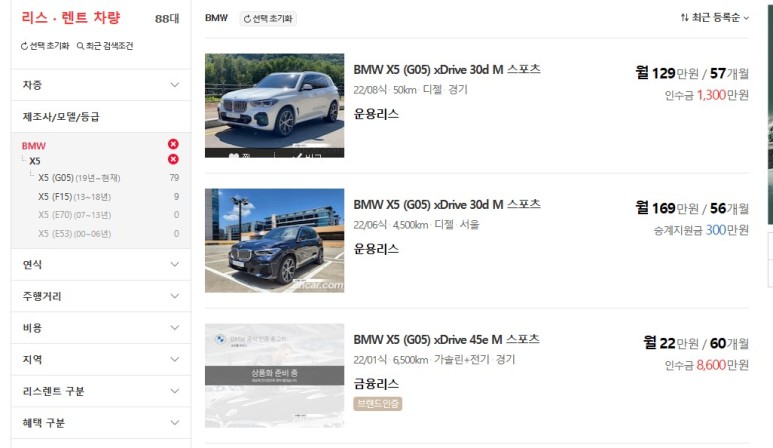Expand the 비용 filter section
The image size is (773, 448).
pos(101,328)
